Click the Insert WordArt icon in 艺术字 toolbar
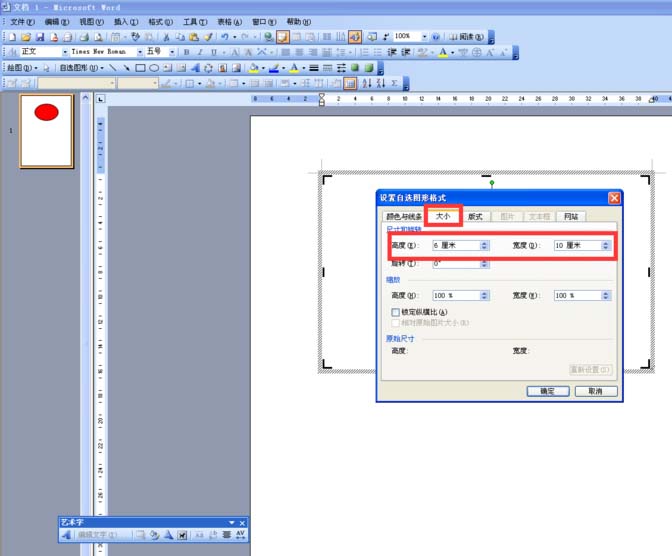This screenshot has width=672, height=556. [66, 535]
